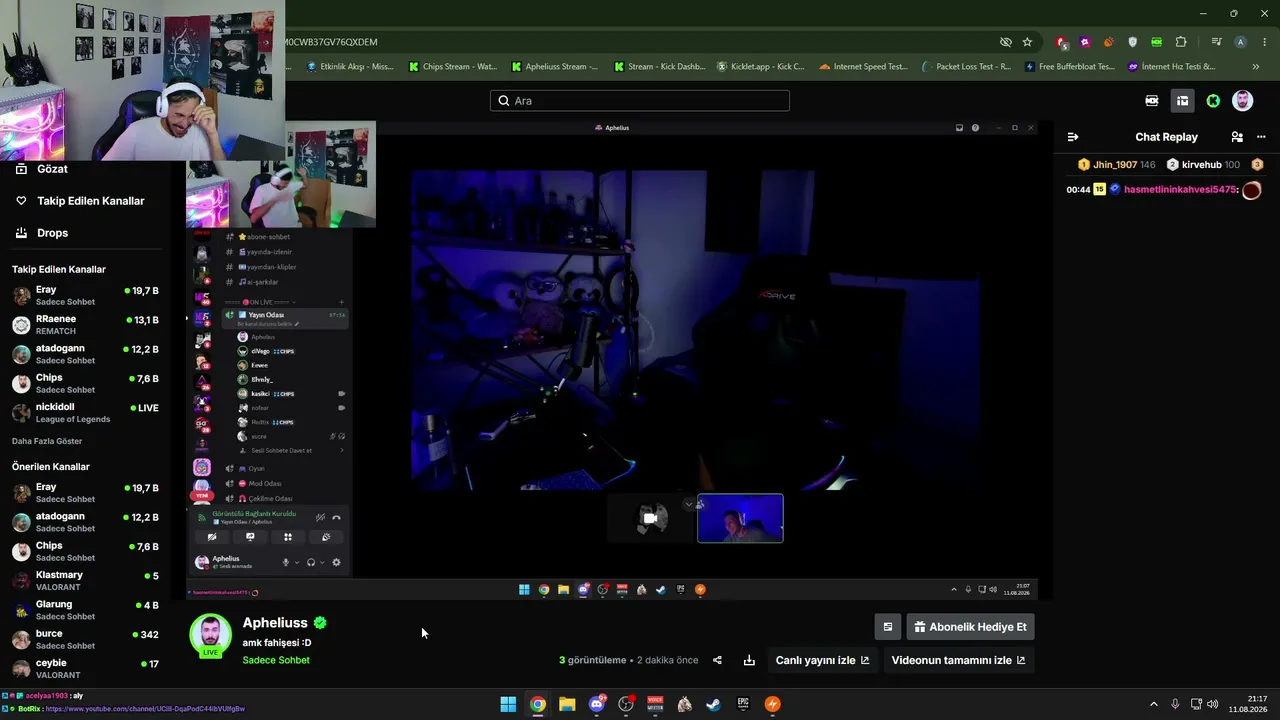The width and height of the screenshot is (1280, 720).
Task: Open RRaenee channel in followed list
Action: pos(85,325)
